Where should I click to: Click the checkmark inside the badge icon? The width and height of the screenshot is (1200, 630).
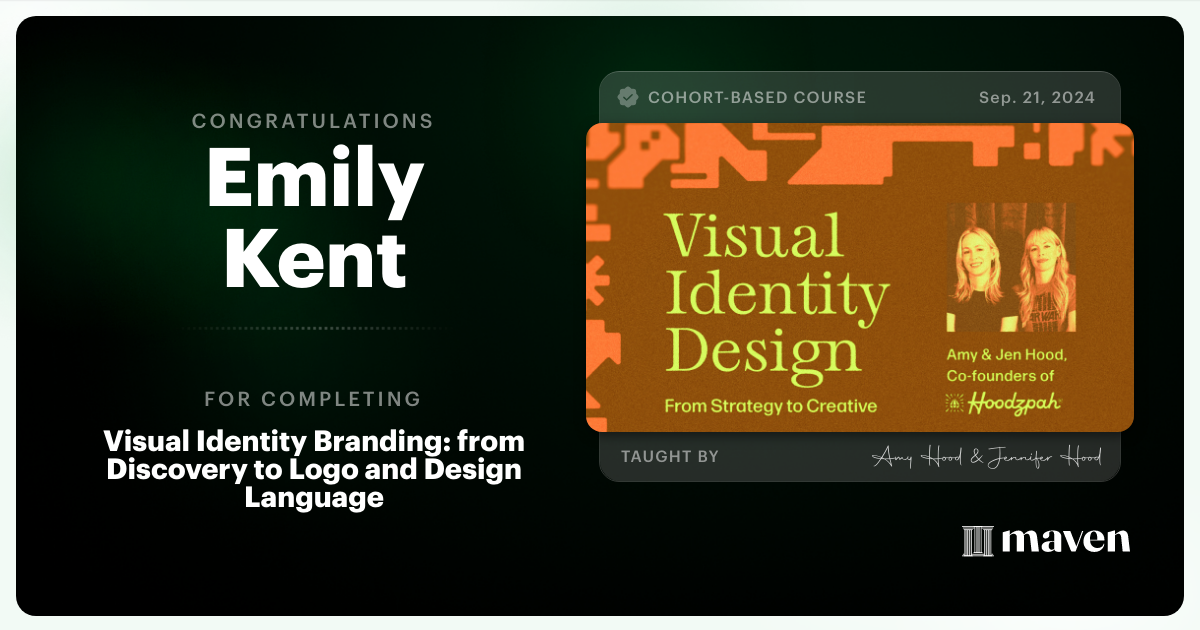click(x=628, y=97)
